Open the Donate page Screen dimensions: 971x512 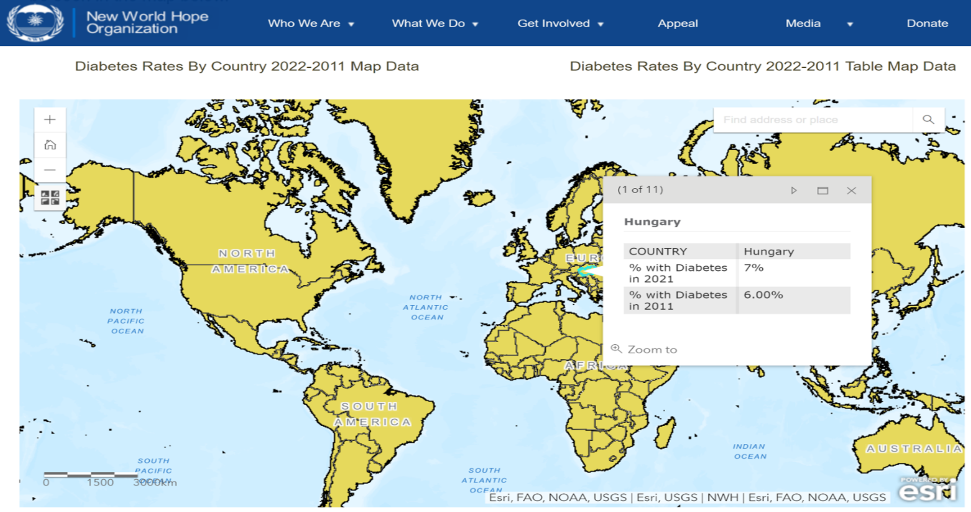pyautogui.click(x=927, y=23)
